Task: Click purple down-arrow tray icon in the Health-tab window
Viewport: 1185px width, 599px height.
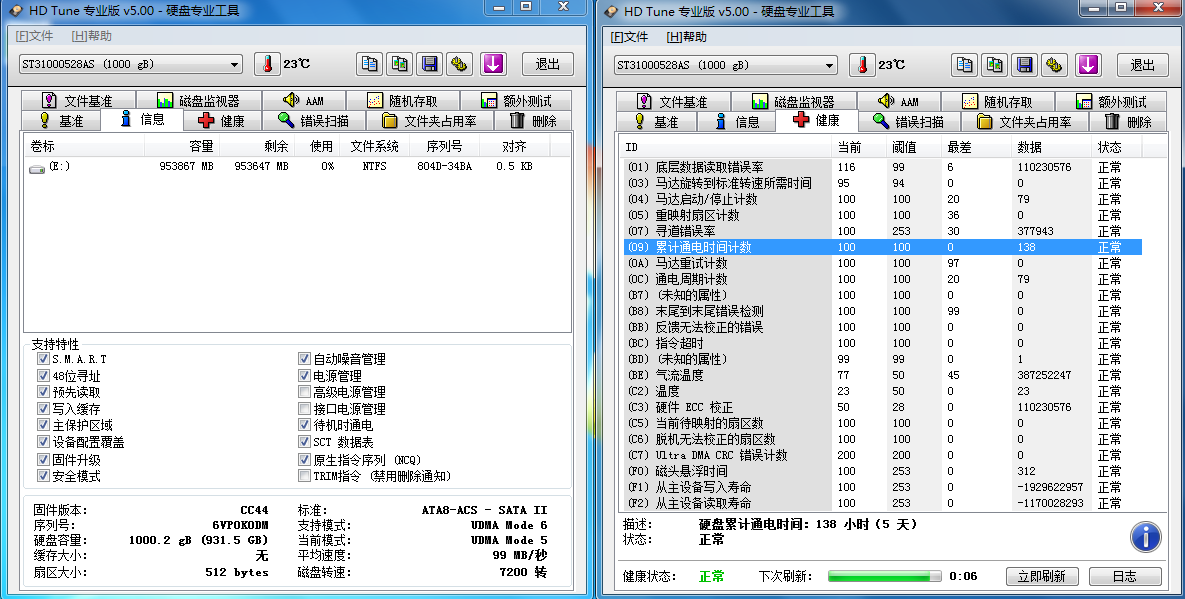Action: (1087, 65)
